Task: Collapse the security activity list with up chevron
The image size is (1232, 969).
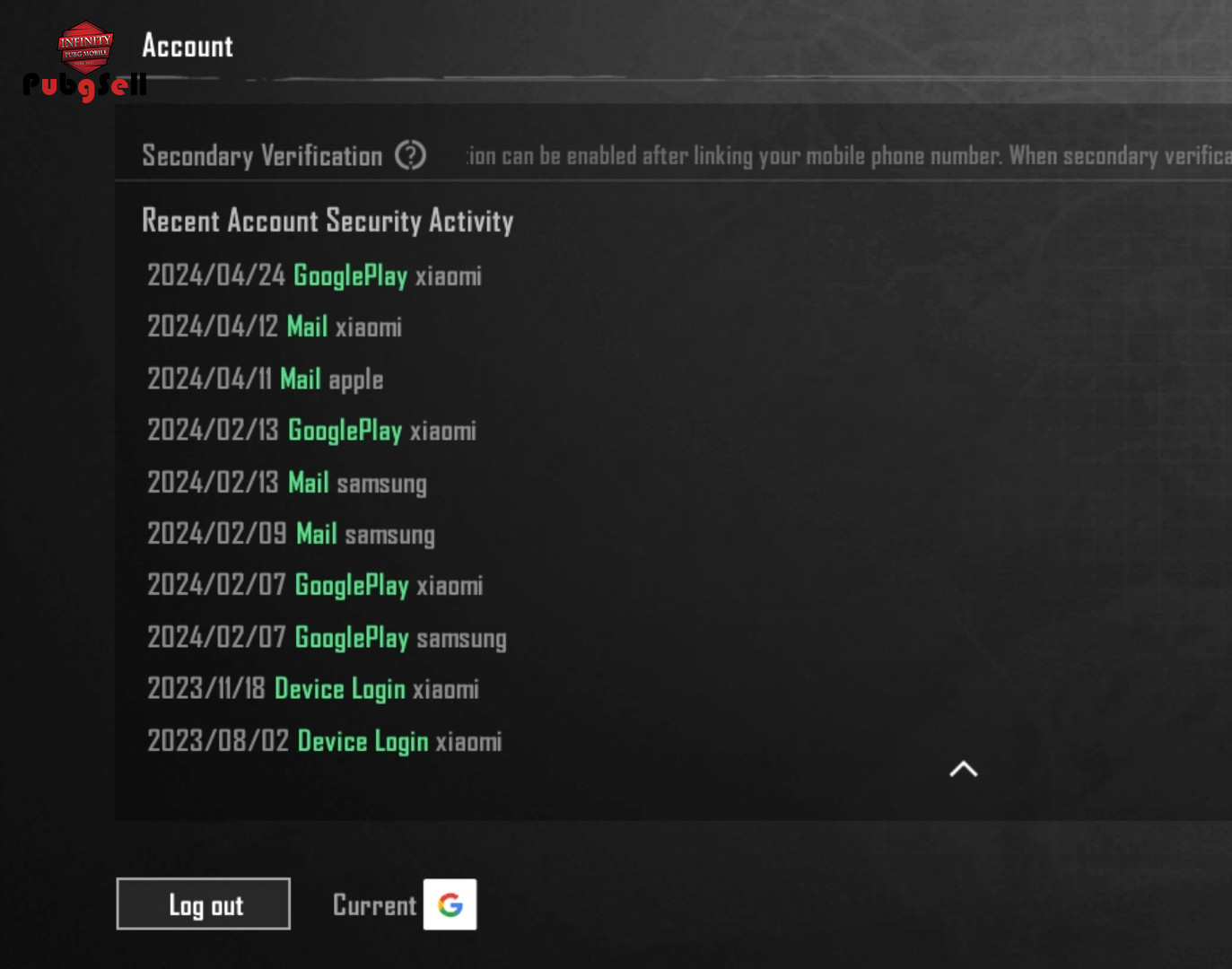Action: [x=964, y=769]
